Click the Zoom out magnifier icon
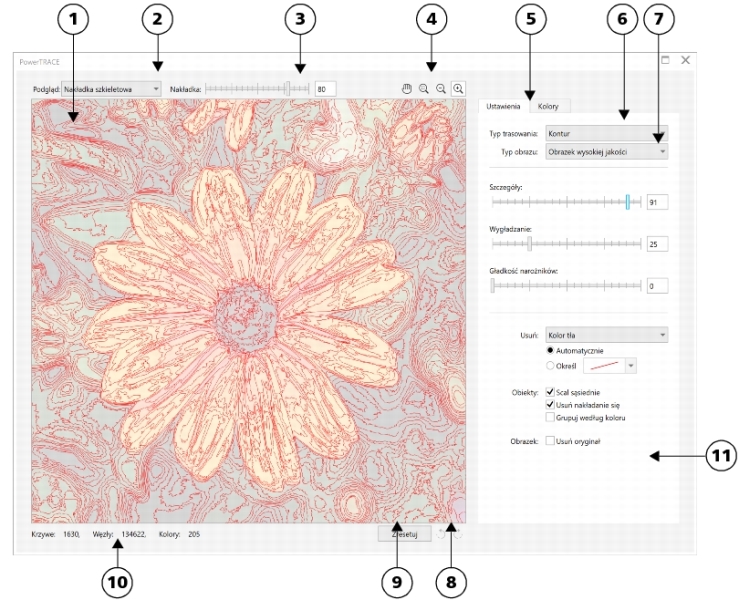739x600 pixels. 441,89
